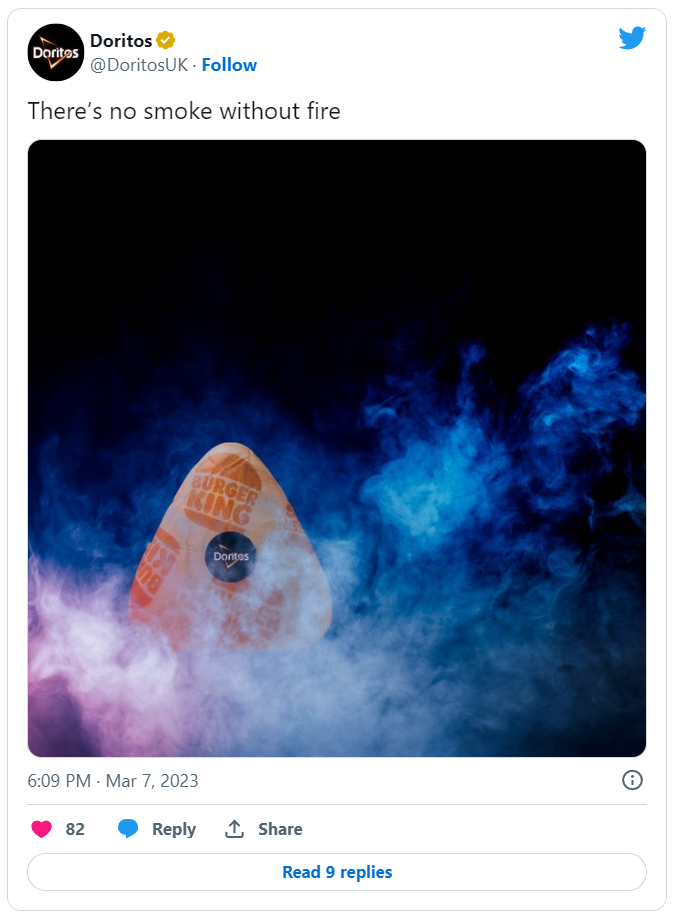Image resolution: width=674 pixels, height=918 pixels.
Task: Open the Doritos profile avatar
Action: point(56,53)
